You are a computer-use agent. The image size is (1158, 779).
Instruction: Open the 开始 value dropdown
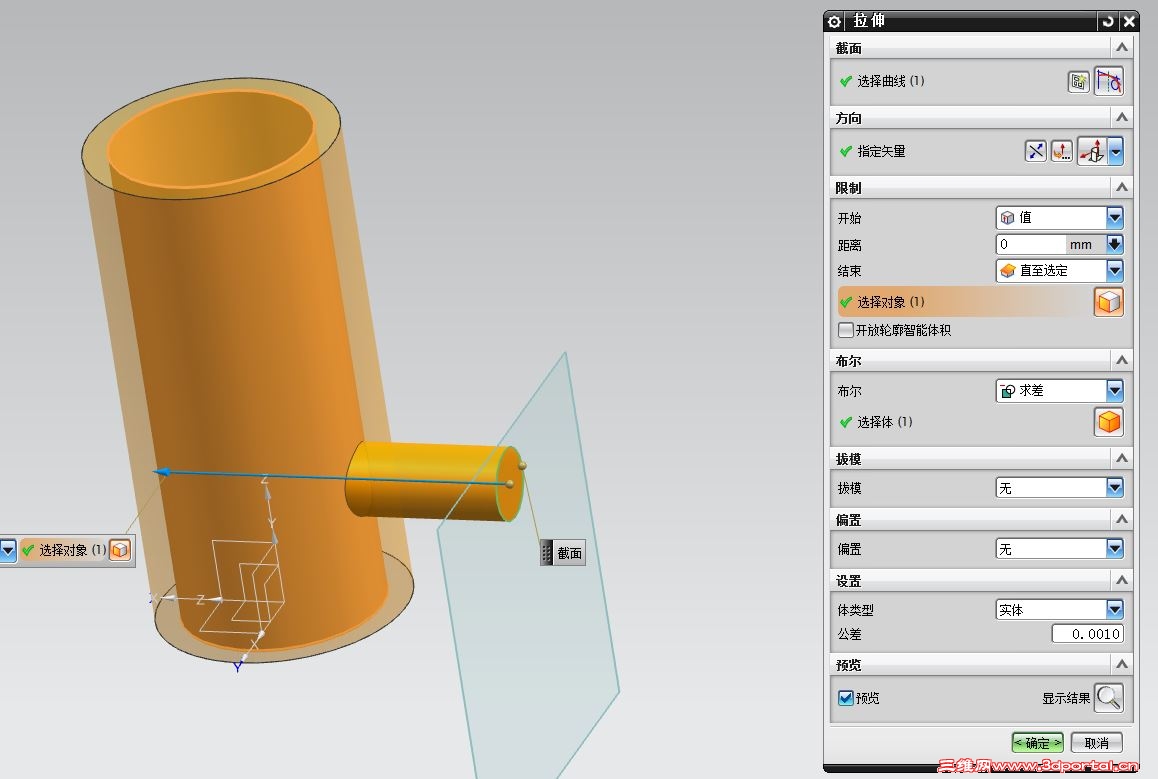click(x=1114, y=217)
